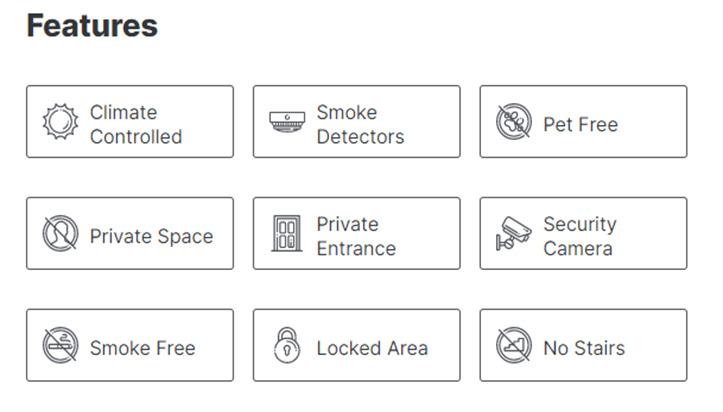723x412 pixels.
Task: Choose the Pet Free text label
Action: click(x=581, y=124)
